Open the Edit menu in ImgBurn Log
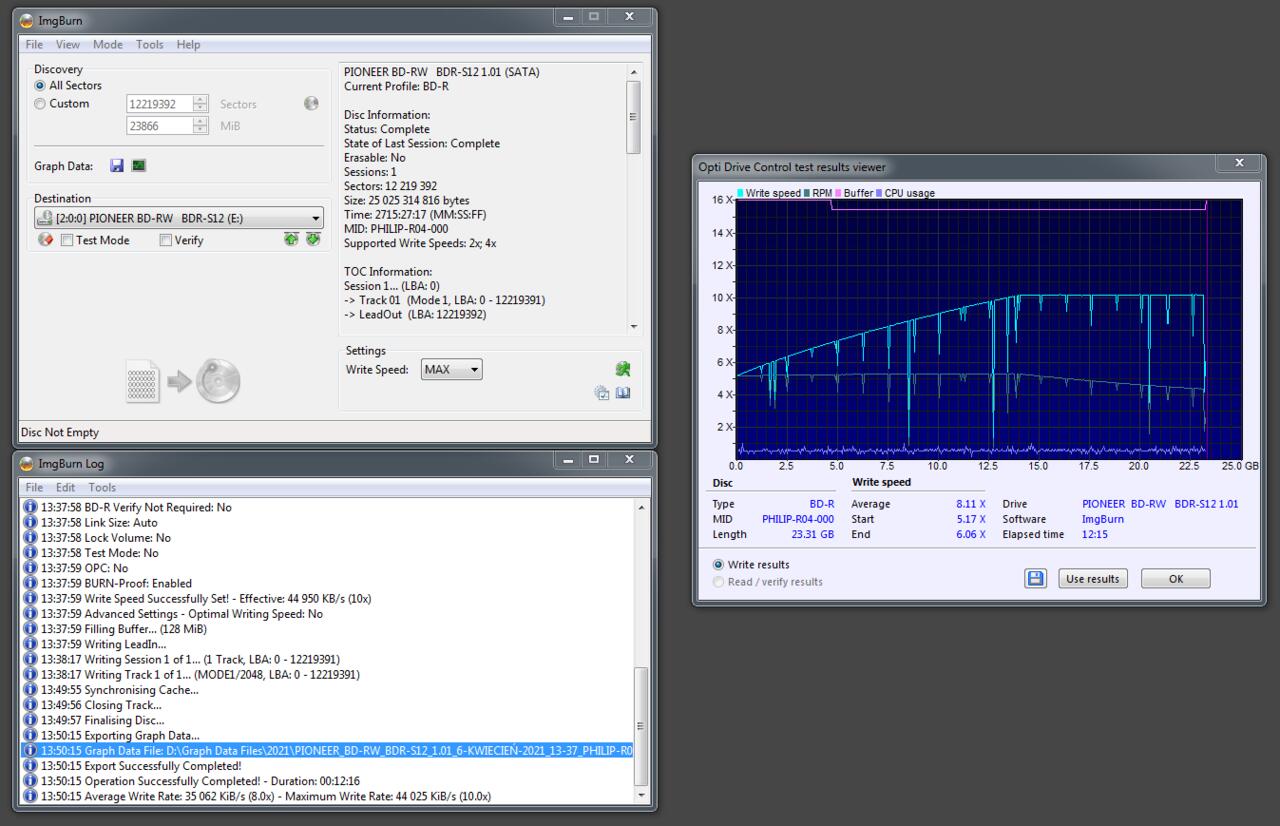Viewport: 1280px width, 826px height. 66,487
